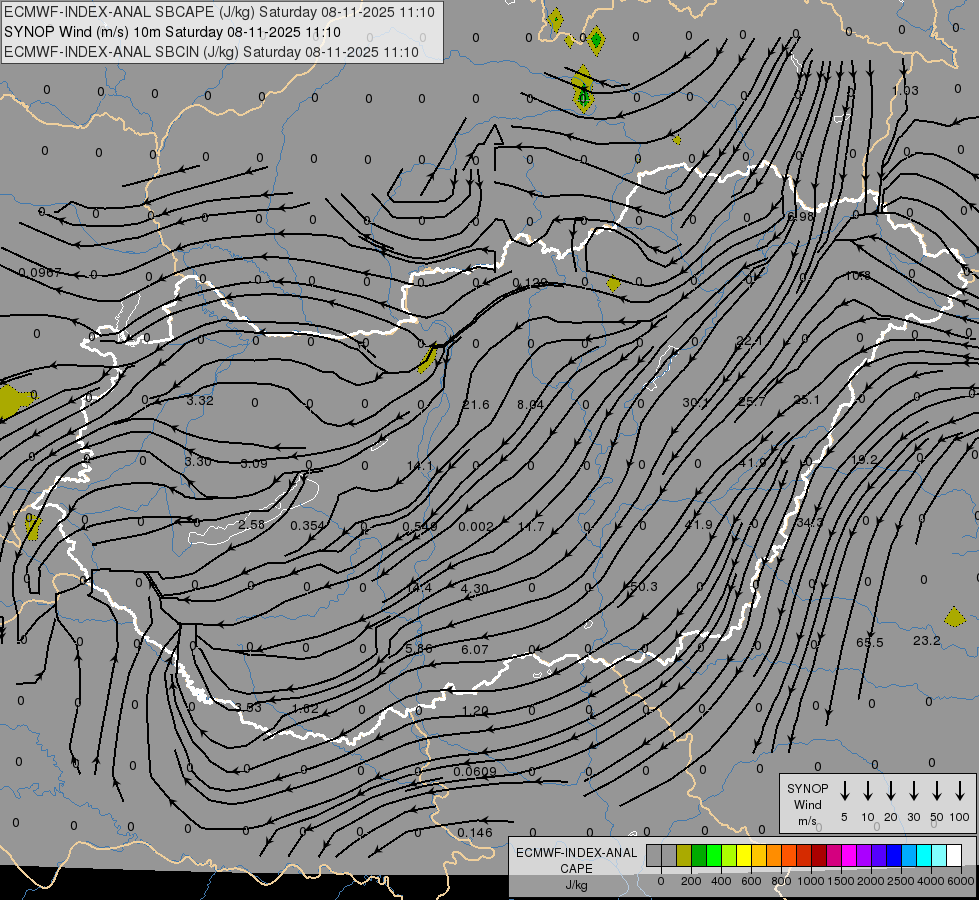Click the CAPE value 0.354 on map

tap(307, 526)
